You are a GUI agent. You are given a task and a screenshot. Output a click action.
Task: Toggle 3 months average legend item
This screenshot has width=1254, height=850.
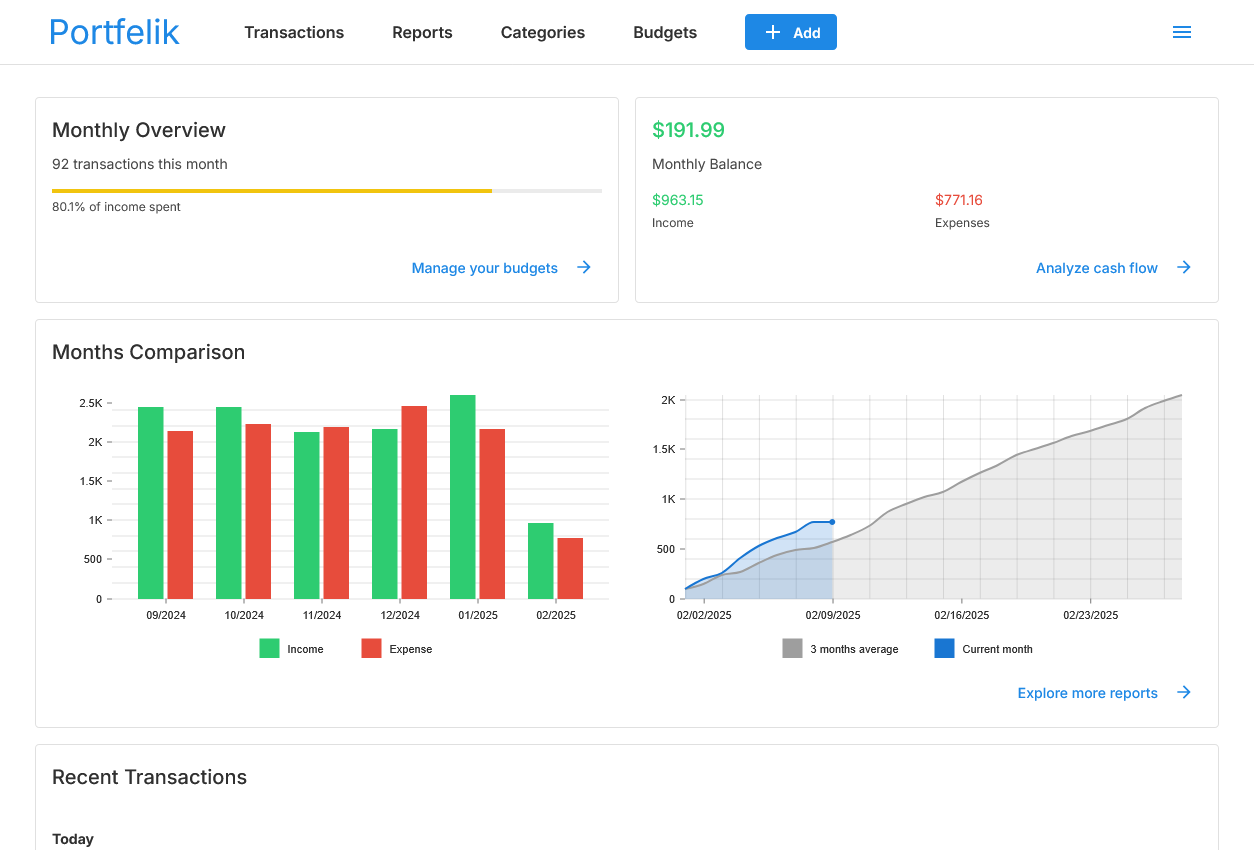coord(840,649)
